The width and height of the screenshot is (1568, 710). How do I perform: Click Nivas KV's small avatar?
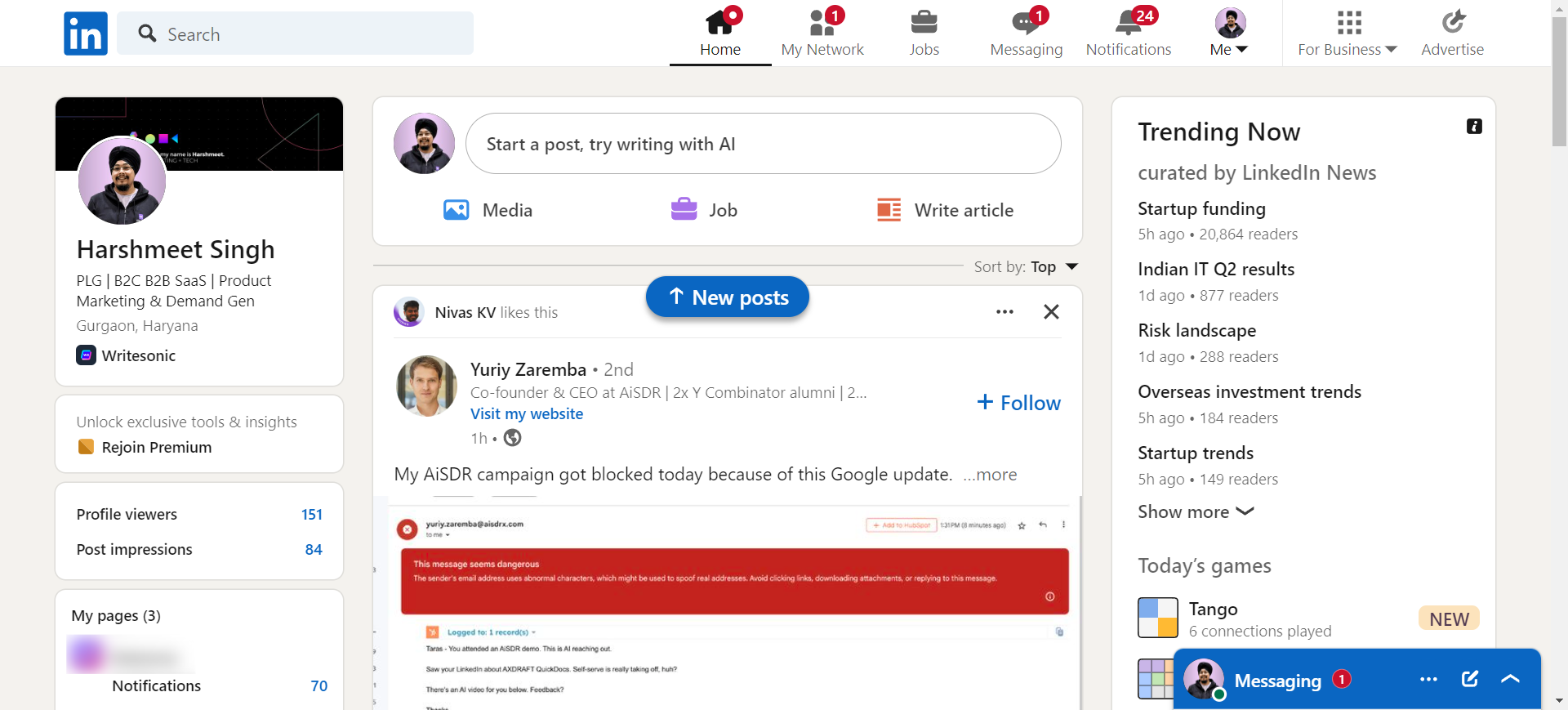tap(409, 312)
